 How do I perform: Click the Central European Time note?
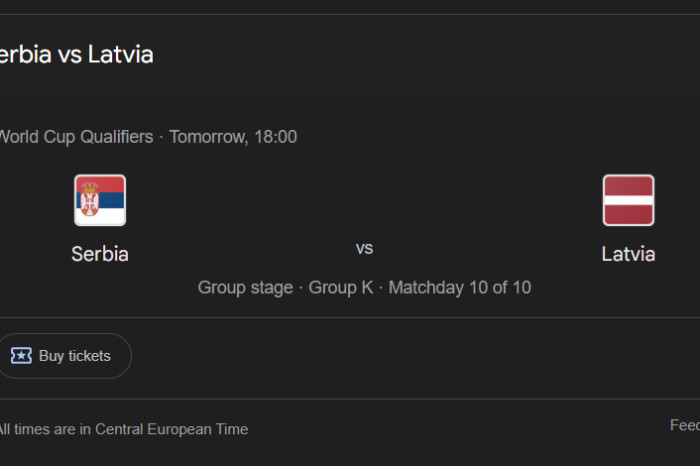pyautogui.click(x=124, y=429)
